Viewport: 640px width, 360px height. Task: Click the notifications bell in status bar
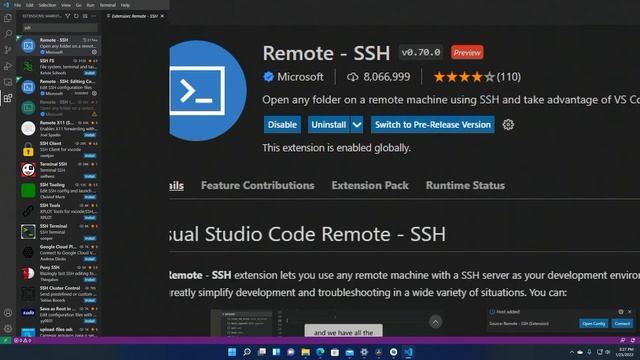(x=633, y=340)
